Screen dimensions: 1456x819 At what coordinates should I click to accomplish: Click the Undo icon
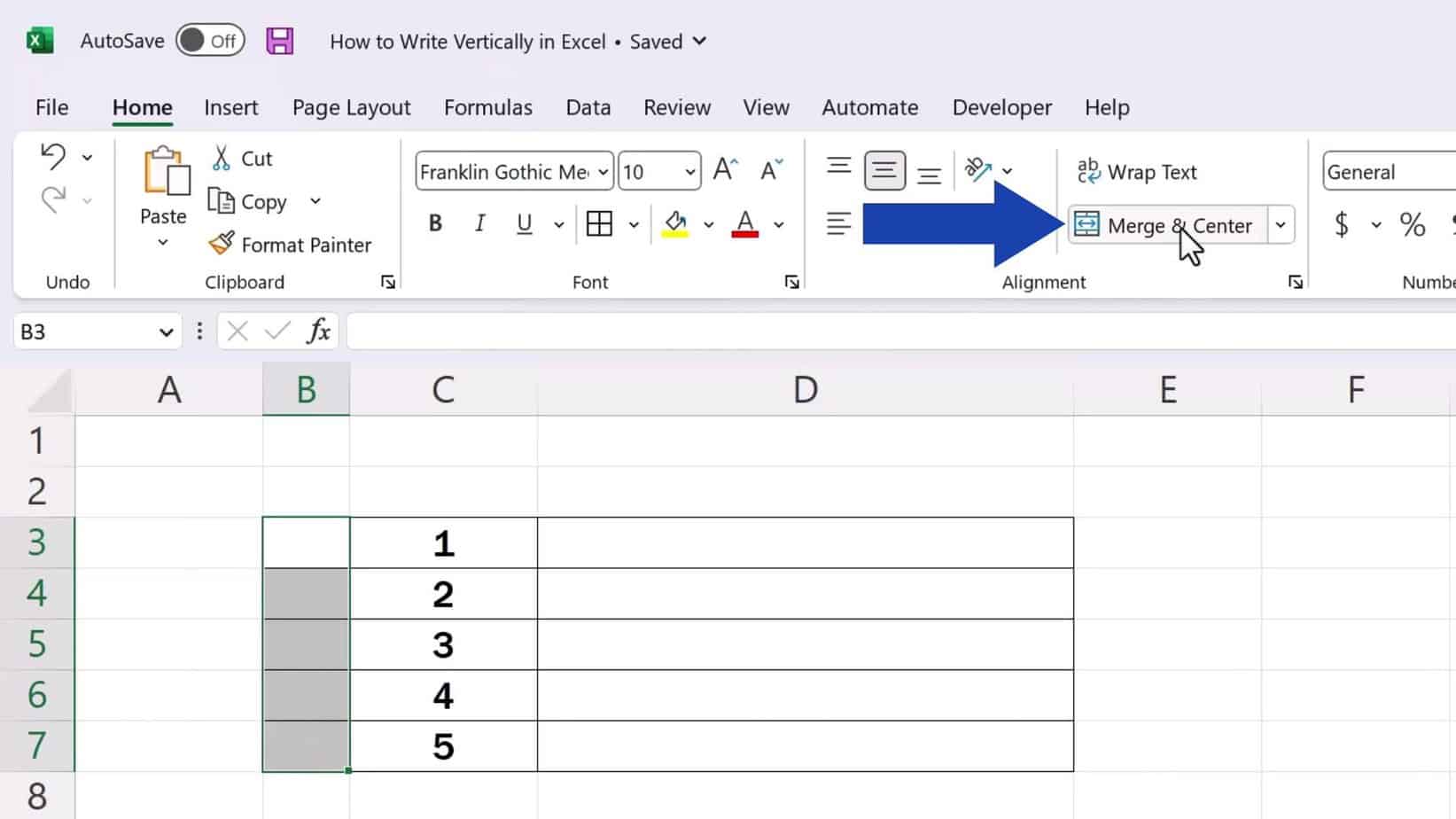click(55, 154)
